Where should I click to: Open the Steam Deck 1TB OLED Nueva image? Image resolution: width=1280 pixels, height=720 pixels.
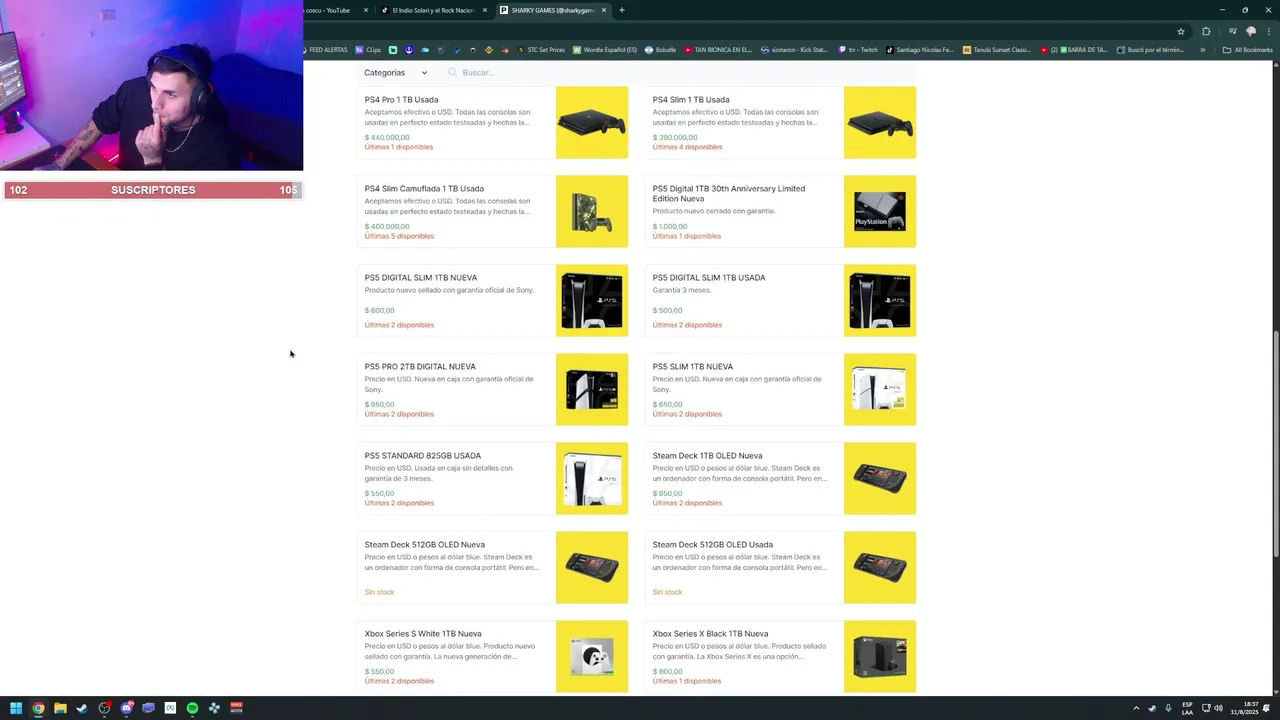[880, 479]
